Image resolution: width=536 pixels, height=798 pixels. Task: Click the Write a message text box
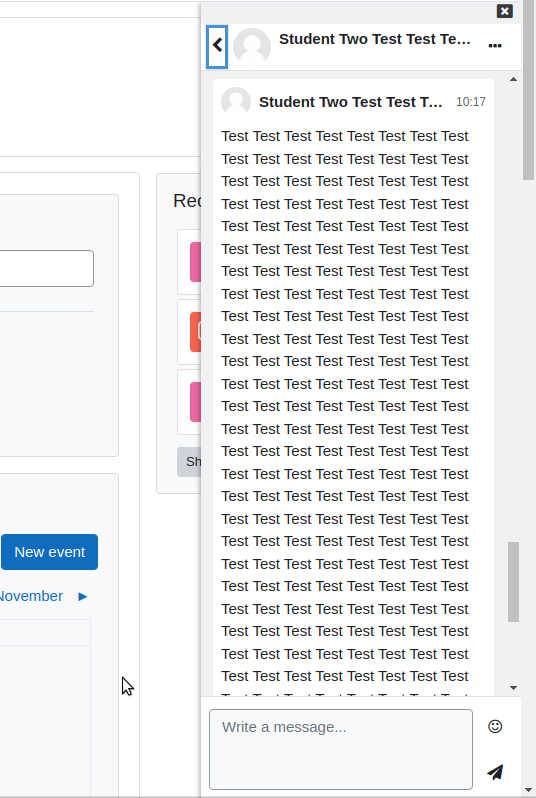tap(341, 749)
